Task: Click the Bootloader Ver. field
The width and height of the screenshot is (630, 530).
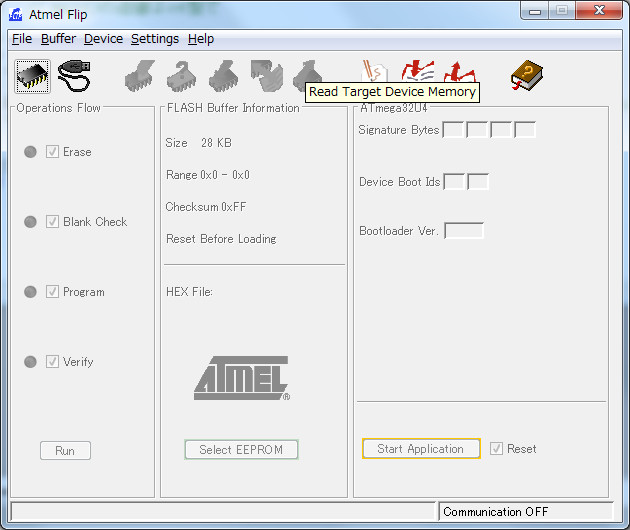Action: (x=464, y=231)
